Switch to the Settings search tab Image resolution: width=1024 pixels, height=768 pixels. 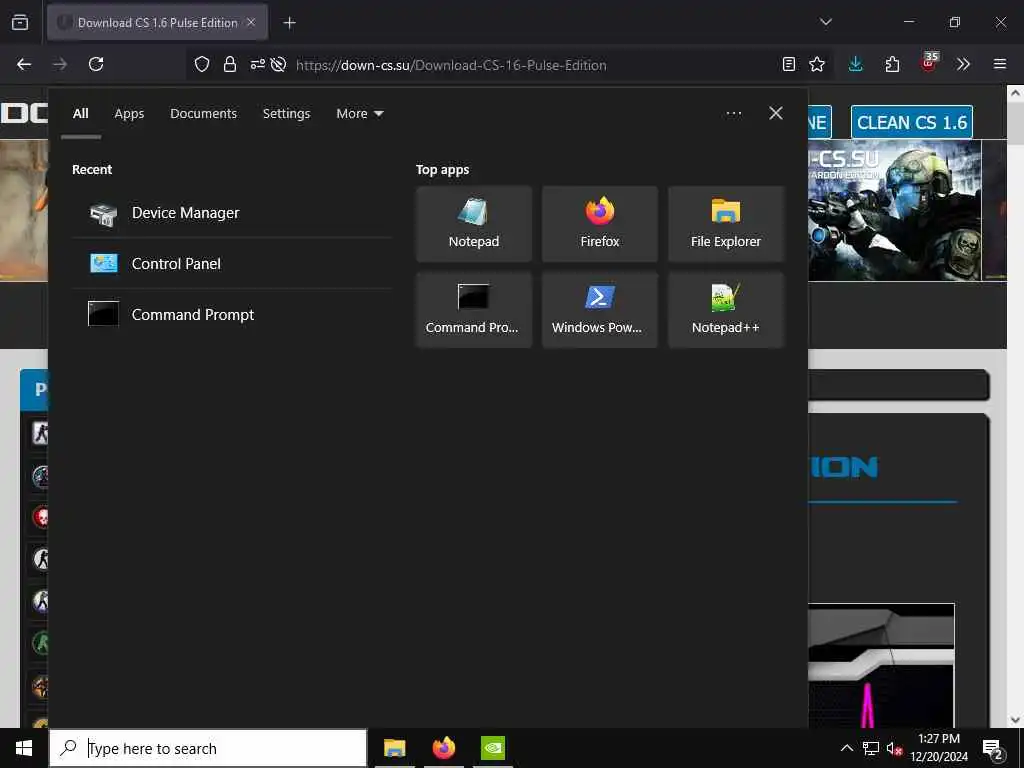pyautogui.click(x=286, y=114)
